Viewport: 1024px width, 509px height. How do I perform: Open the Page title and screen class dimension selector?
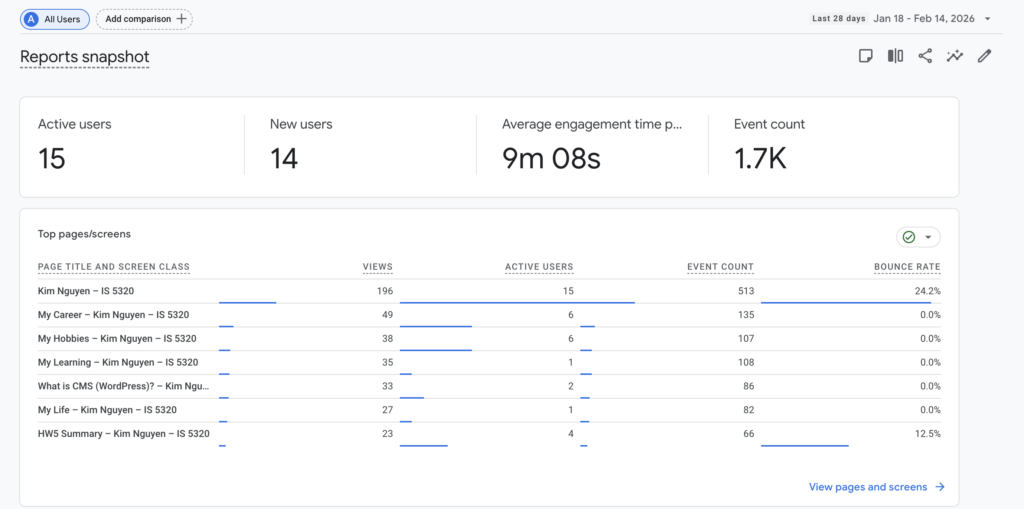tap(114, 267)
